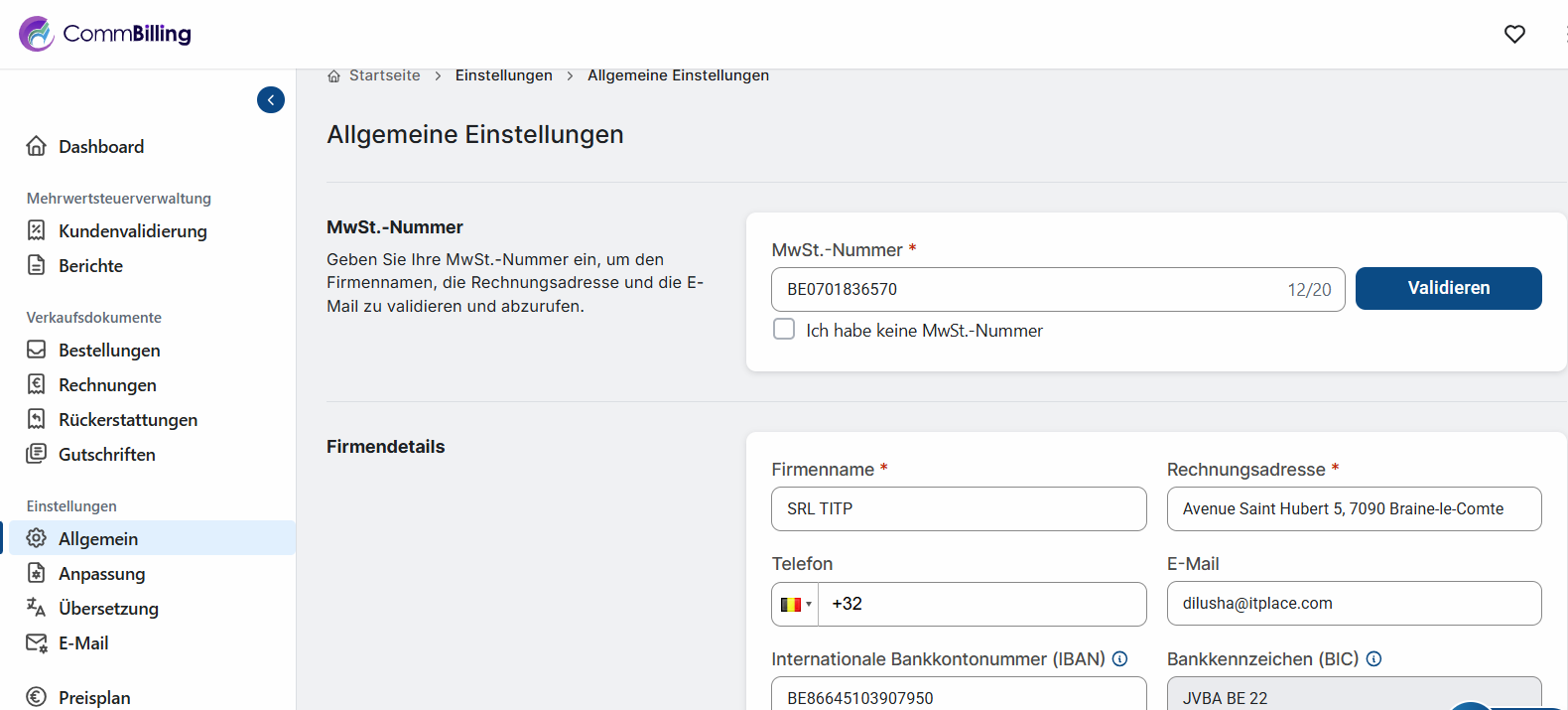Open the Preisplan page
The height and width of the screenshot is (710, 1568).
pos(94,698)
